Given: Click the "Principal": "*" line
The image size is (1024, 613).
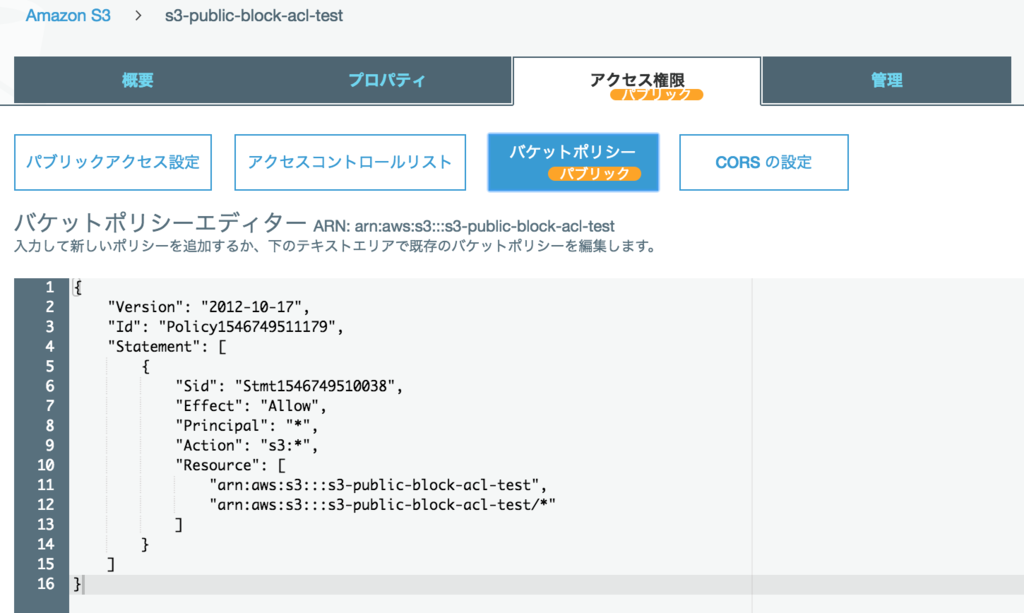Looking at the screenshot, I should coord(247,426).
